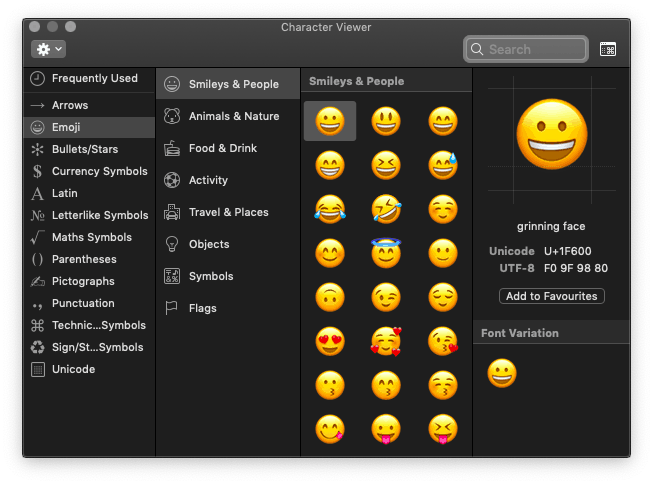Open Letterlike Symbols category

click(x=89, y=215)
